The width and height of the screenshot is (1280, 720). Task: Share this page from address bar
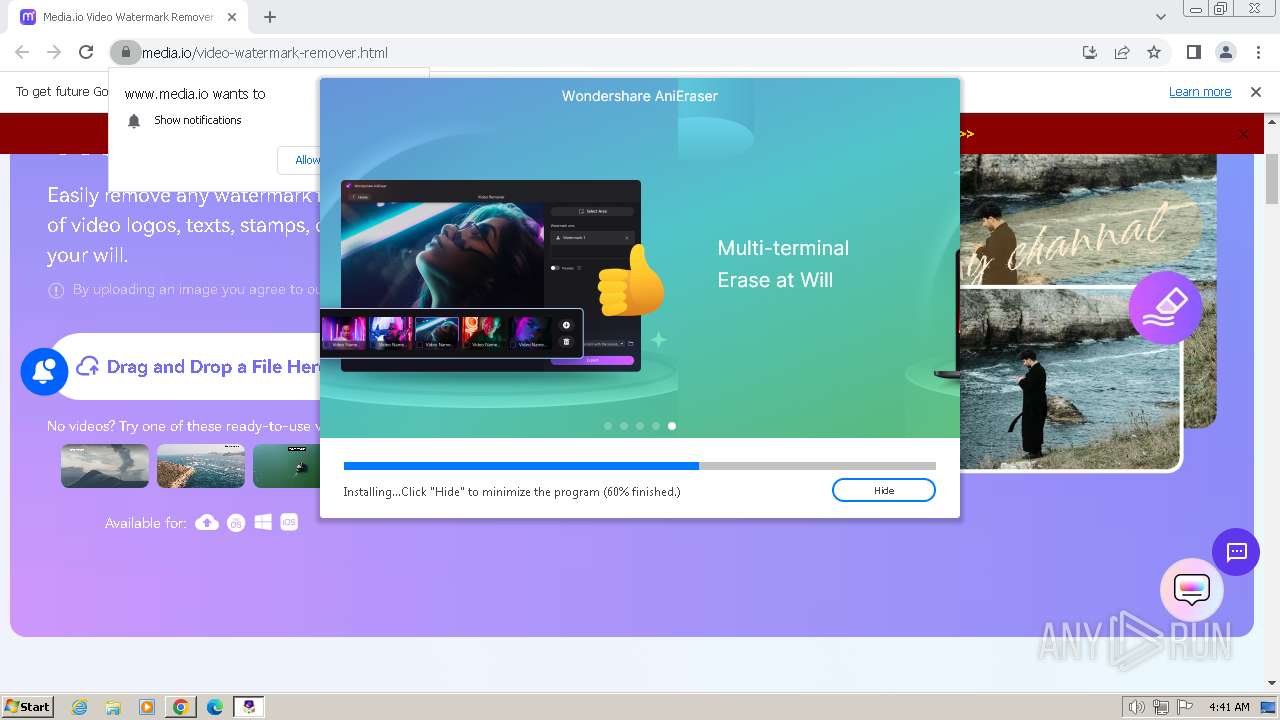1122,52
